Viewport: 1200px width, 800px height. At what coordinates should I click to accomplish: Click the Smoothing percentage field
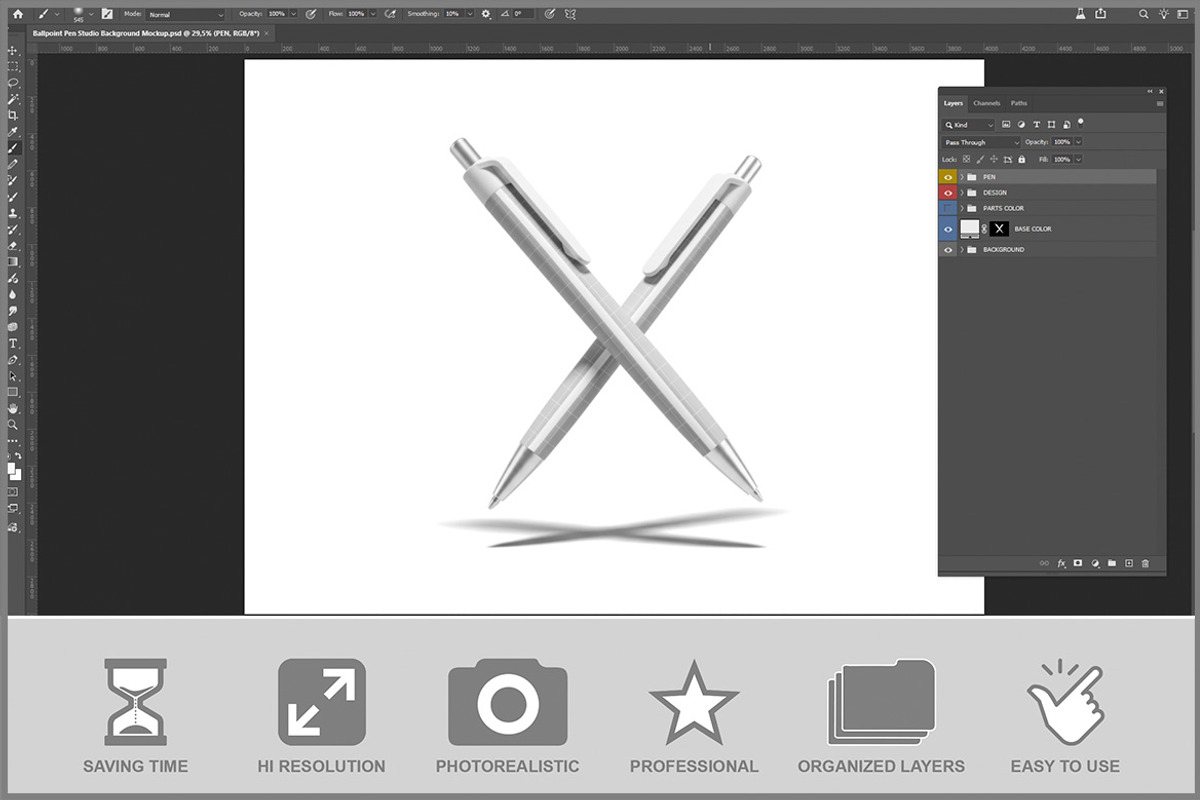454,14
